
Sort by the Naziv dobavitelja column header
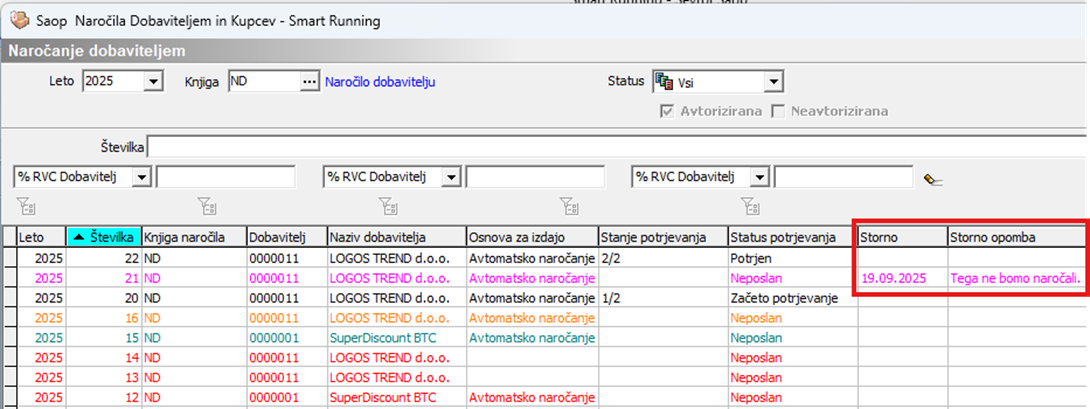pyautogui.click(x=396, y=236)
